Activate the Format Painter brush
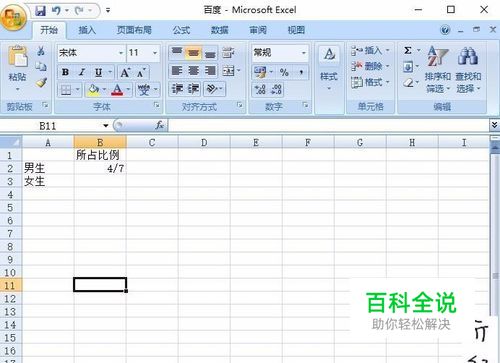The height and width of the screenshot is (363, 500). click(x=41, y=82)
